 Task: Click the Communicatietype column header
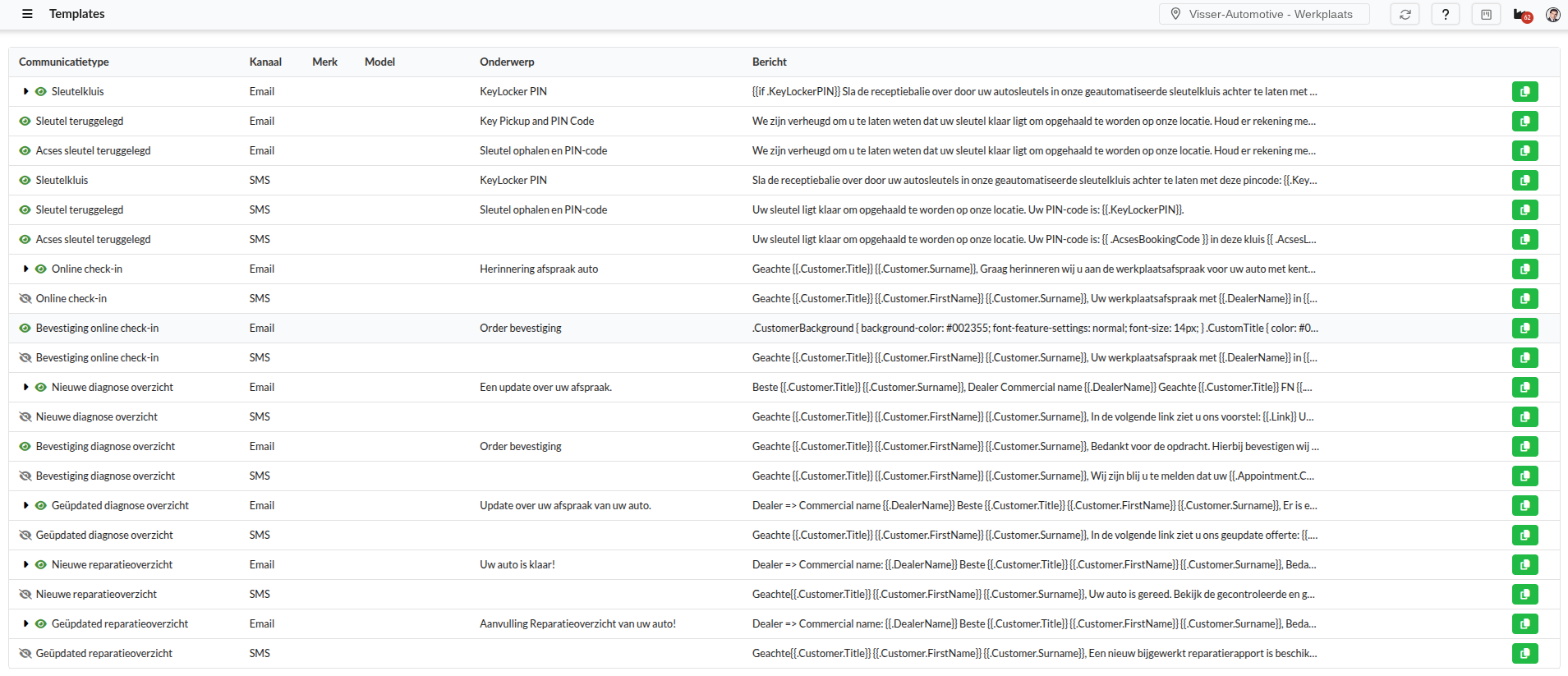pyautogui.click(x=64, y=62)
